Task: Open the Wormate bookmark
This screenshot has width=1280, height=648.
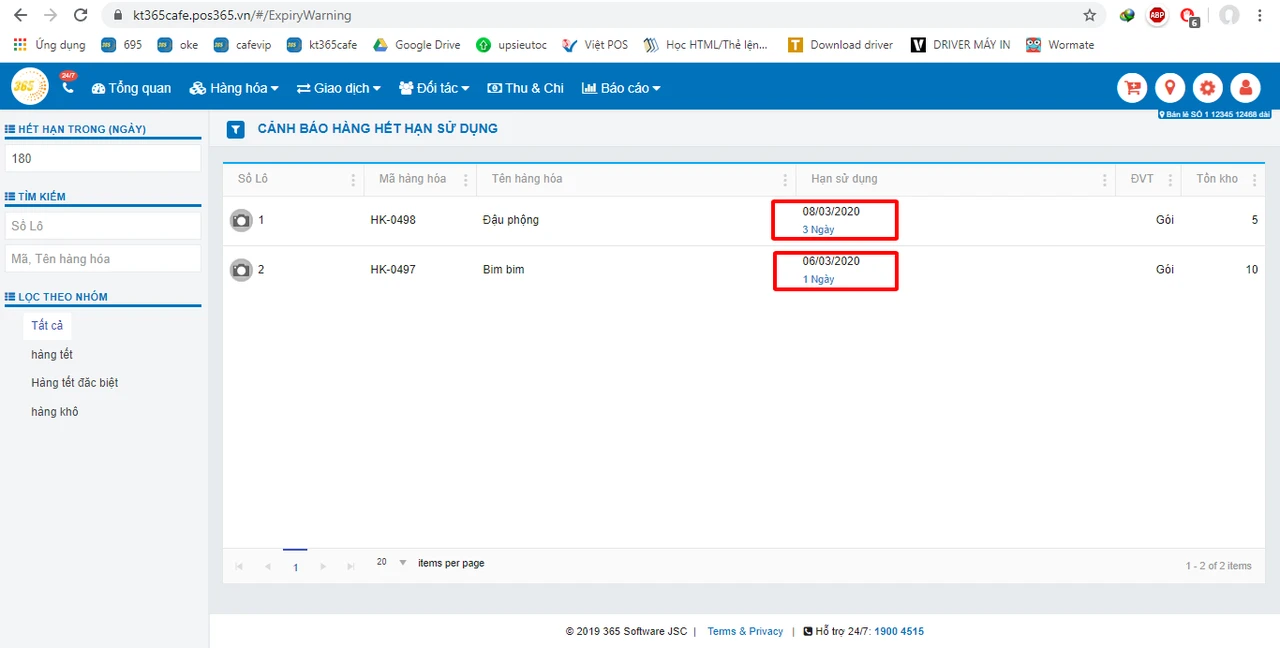Action: 1060,45
